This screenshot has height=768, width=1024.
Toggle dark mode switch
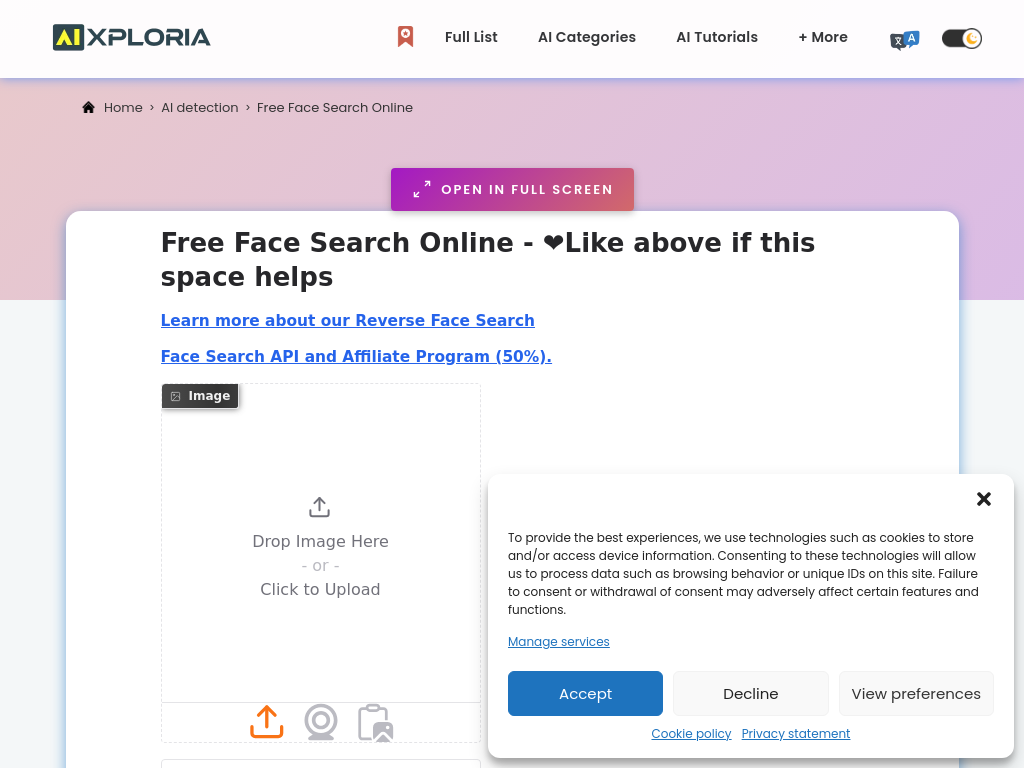tap(962, 39)
